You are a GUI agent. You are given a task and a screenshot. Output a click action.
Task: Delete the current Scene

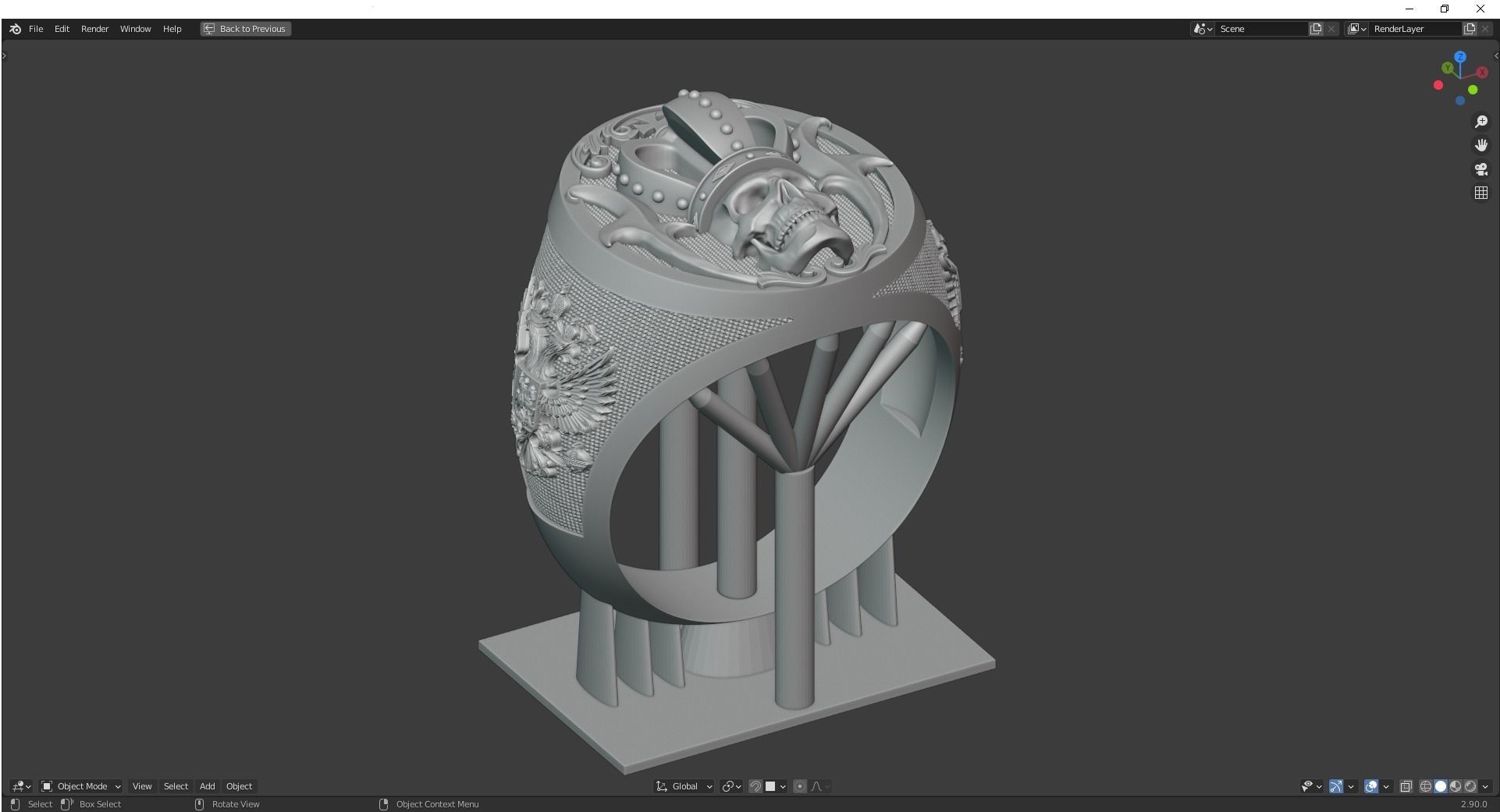pyautogui.click(x=1332, y=29)
